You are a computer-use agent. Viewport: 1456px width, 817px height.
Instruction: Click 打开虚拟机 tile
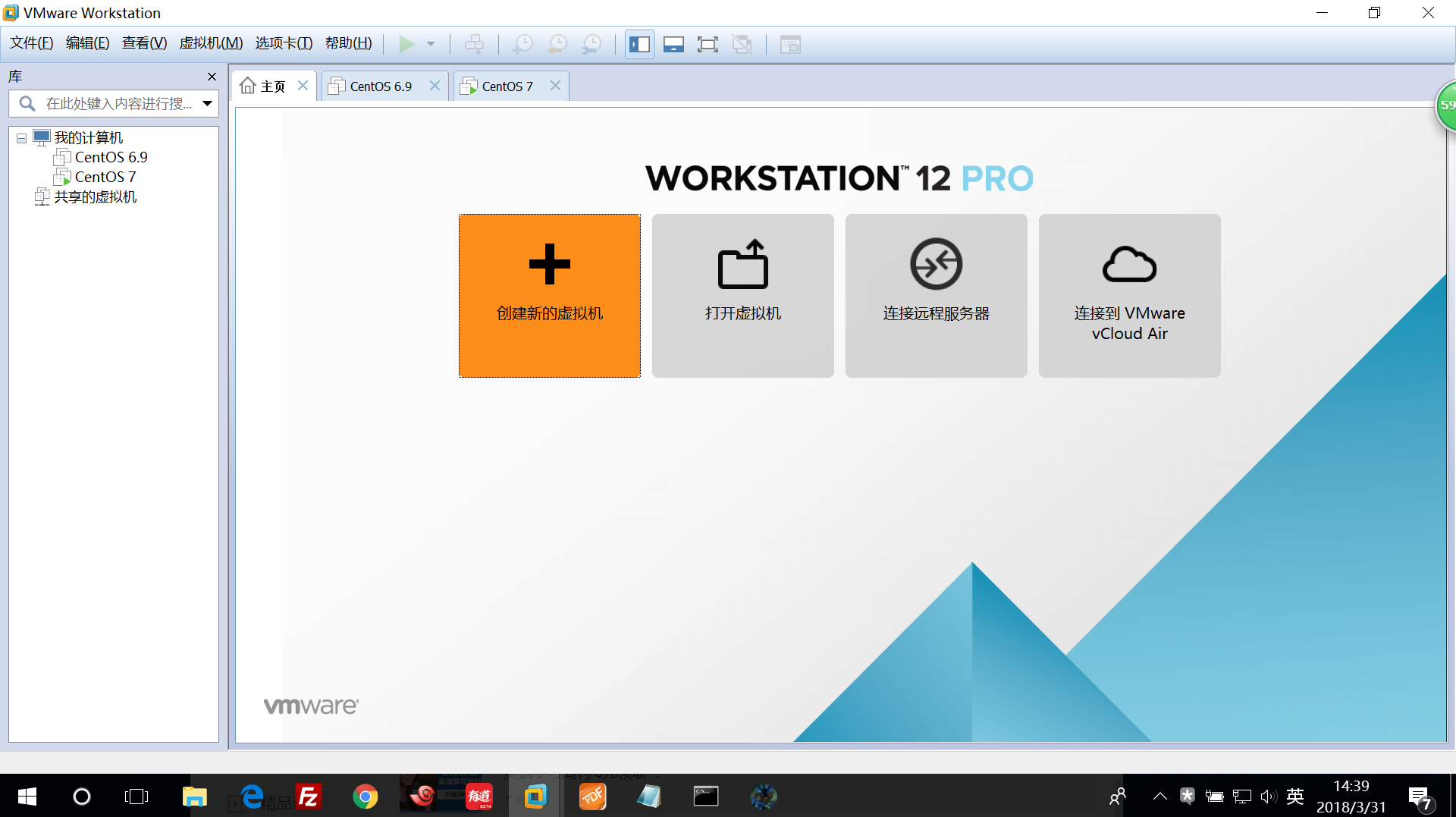pyautogui.click(x=743, y=295)
